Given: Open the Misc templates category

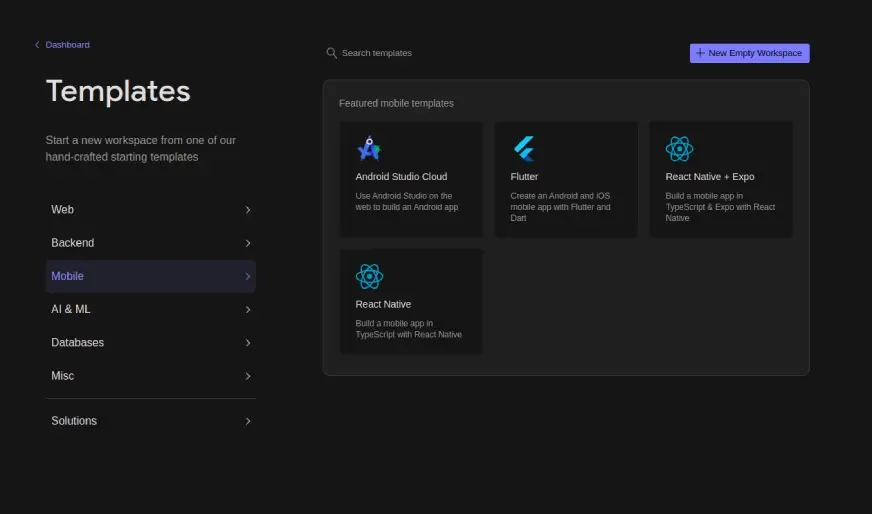Looking at the screenshot, I should (x=150, y=376).
